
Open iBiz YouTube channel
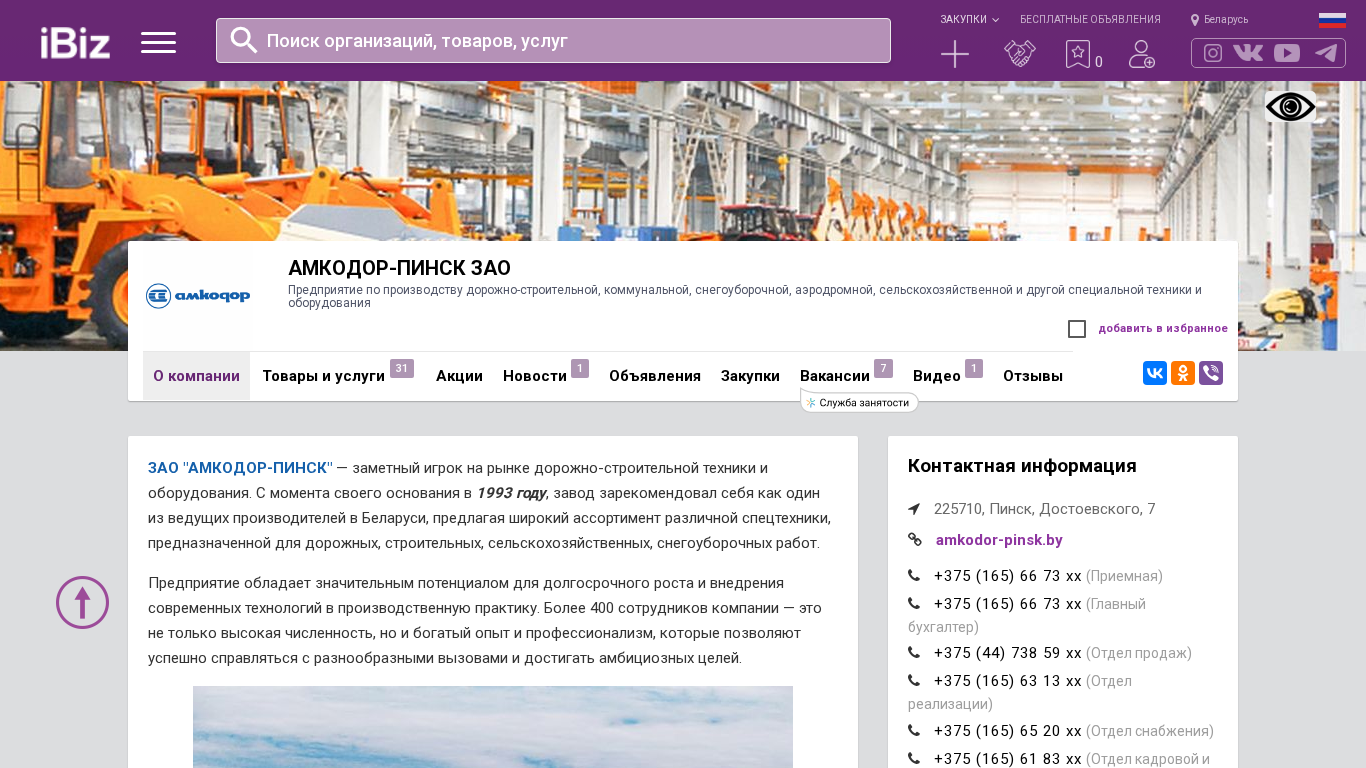(1287, 53)
